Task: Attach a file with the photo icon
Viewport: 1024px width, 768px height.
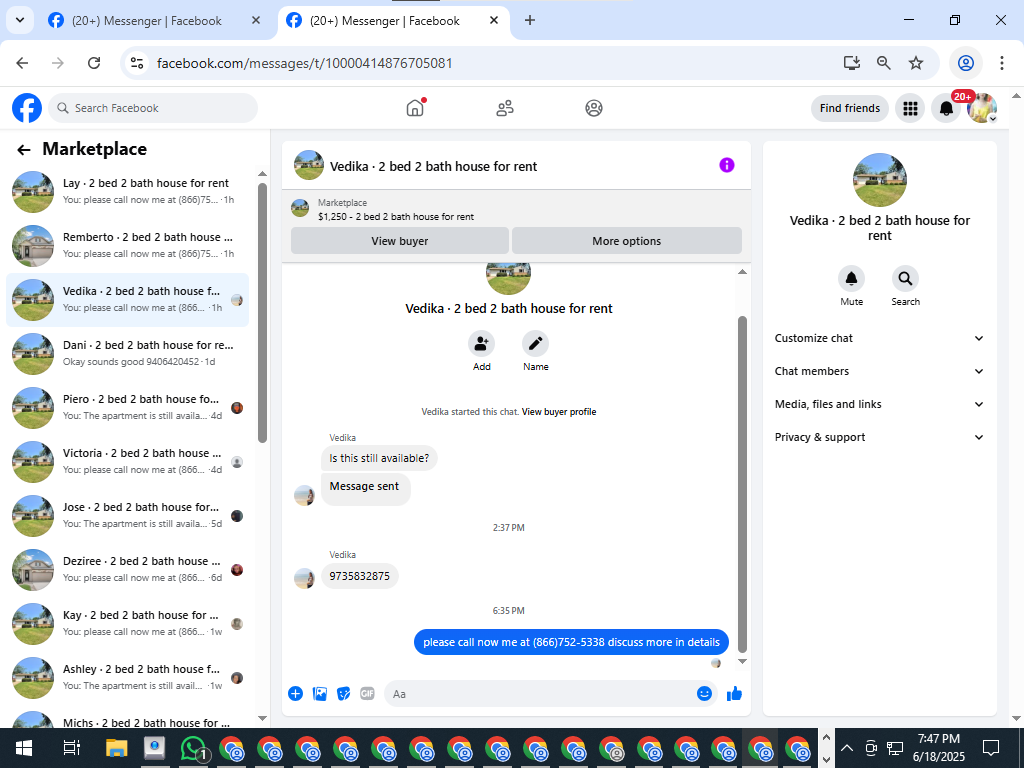Action: click(x=320, y=694)
